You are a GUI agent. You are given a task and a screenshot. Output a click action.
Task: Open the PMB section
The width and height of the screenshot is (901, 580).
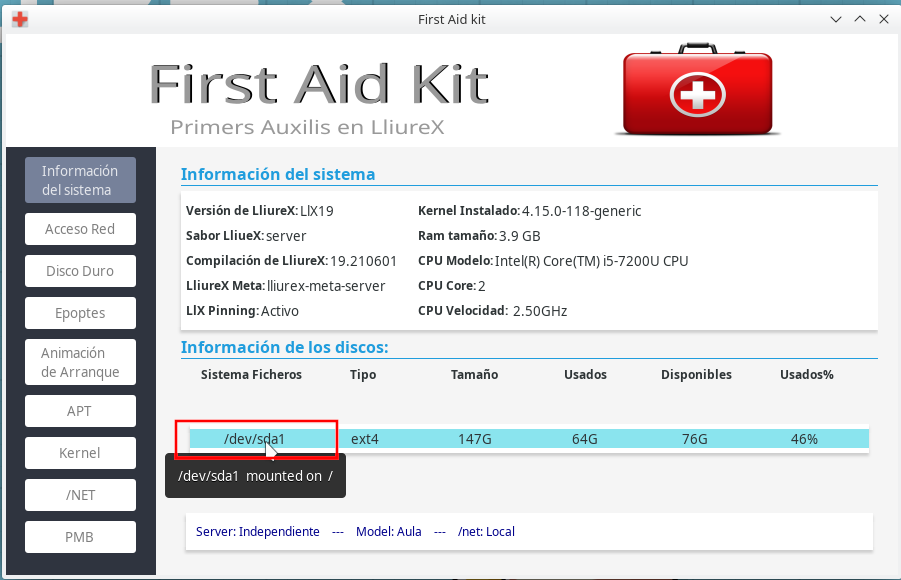click(80, 537)
